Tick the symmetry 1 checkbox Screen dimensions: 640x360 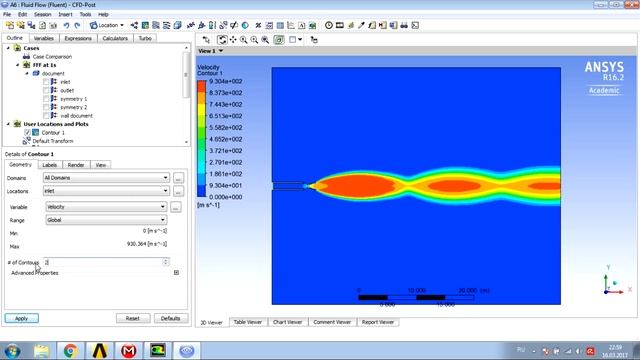click(46, 99)
